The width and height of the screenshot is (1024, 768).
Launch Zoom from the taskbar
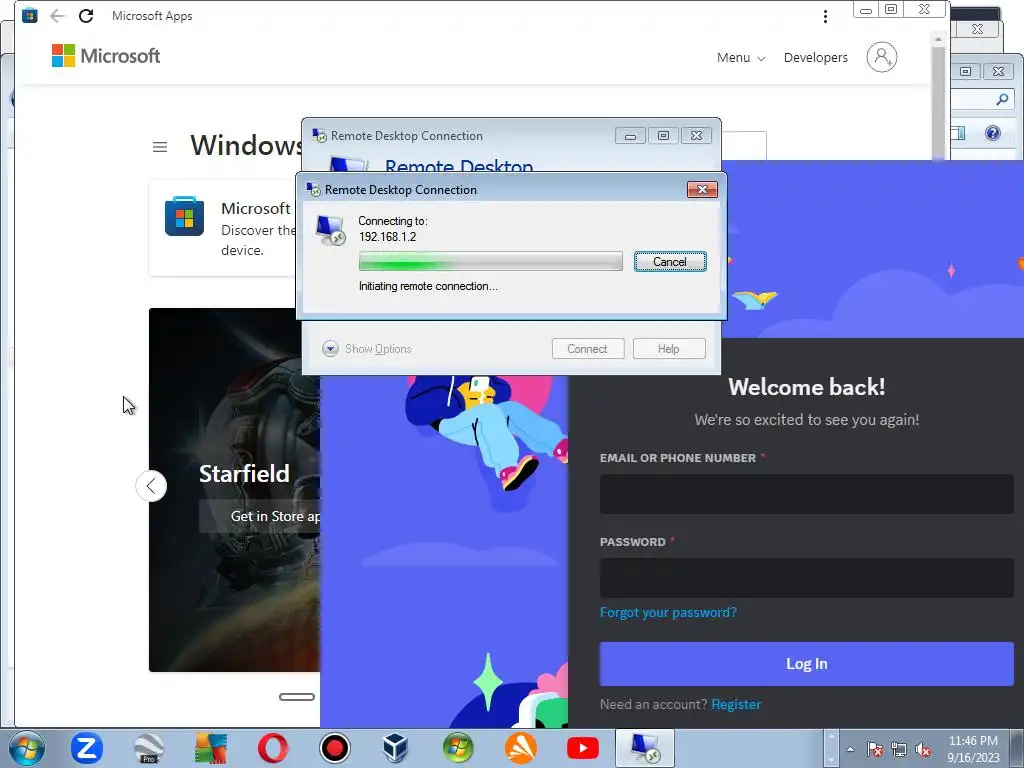tap(86, 748)
